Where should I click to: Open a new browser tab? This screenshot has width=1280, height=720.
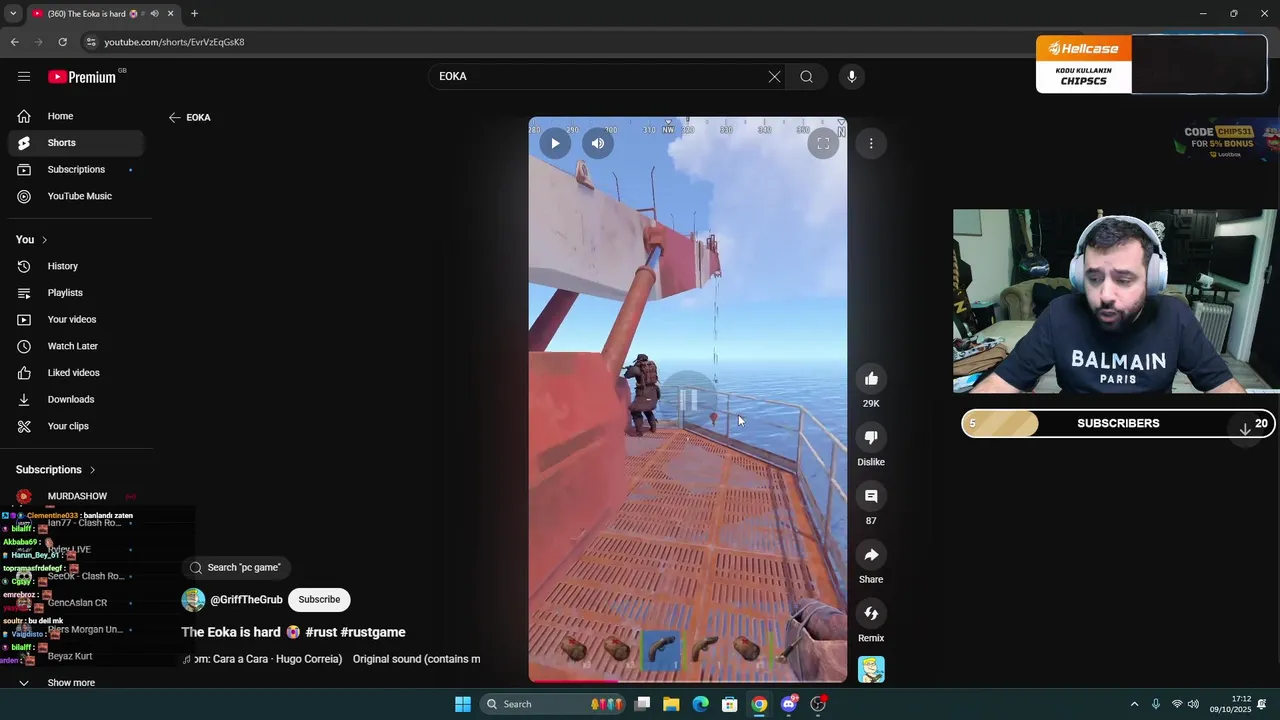(x=194, y=13)
